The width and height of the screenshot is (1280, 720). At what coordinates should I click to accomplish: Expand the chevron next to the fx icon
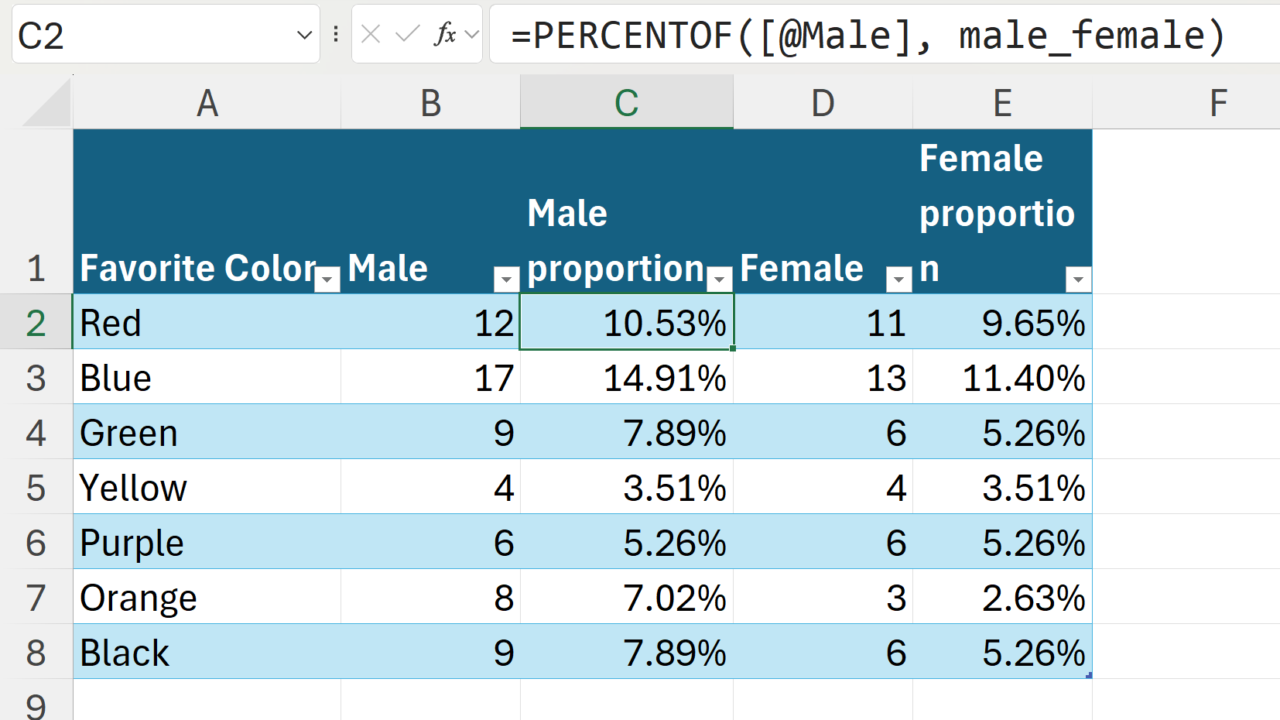[x=472, y=35]
